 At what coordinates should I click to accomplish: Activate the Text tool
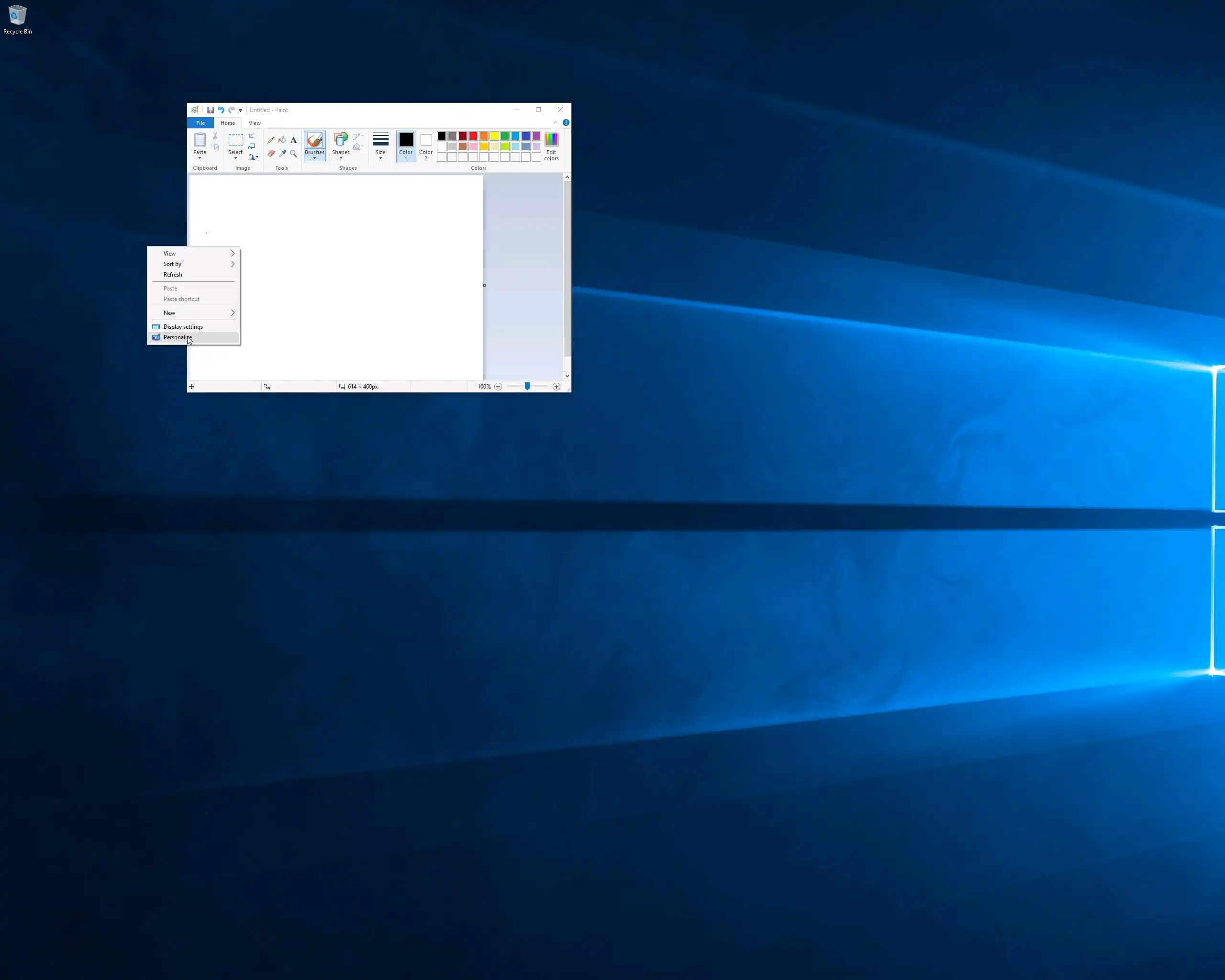294,140
